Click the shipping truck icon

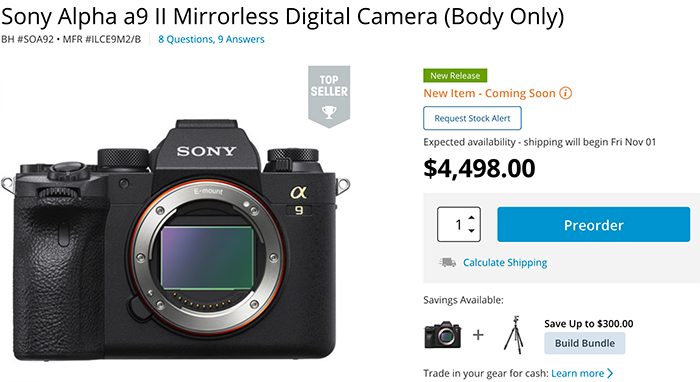click(x=447, y=262)
